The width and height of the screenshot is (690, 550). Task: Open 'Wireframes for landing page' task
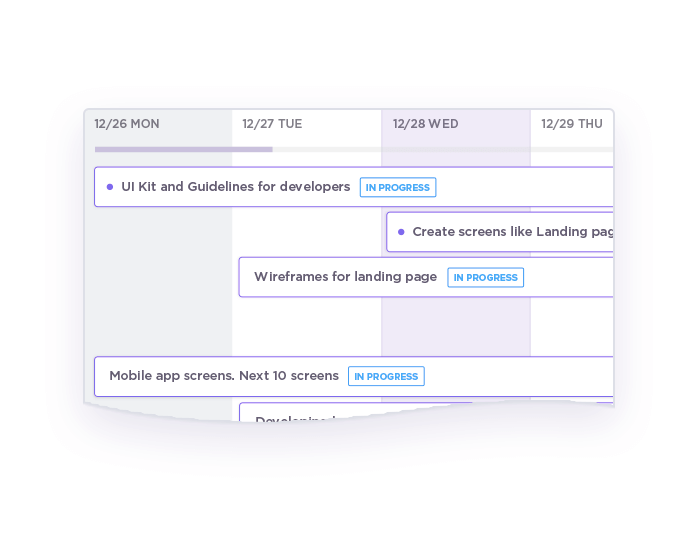pos(345,277)
